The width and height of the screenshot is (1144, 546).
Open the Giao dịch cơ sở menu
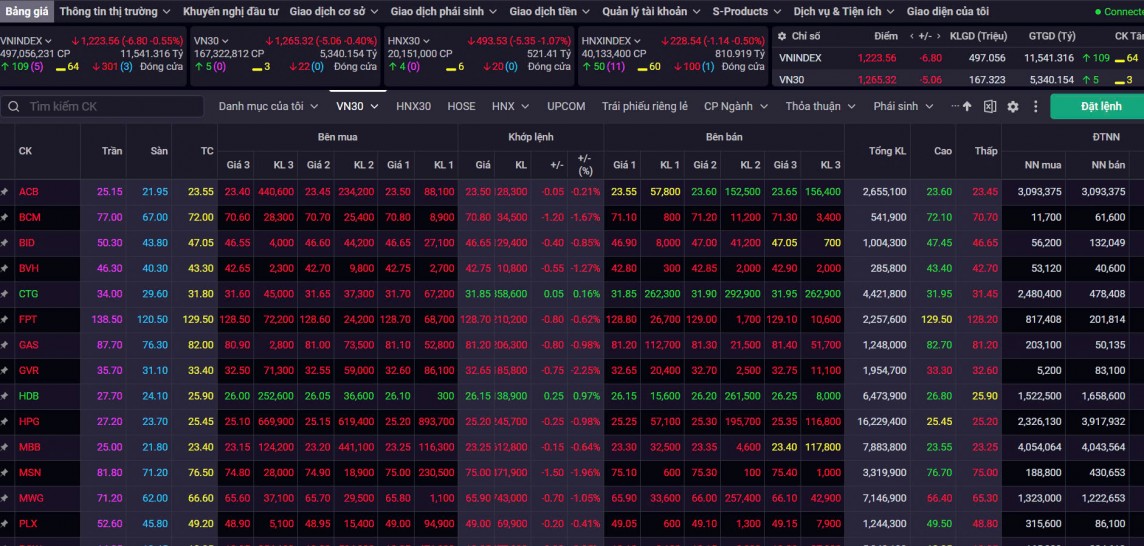tap(334, 11)
